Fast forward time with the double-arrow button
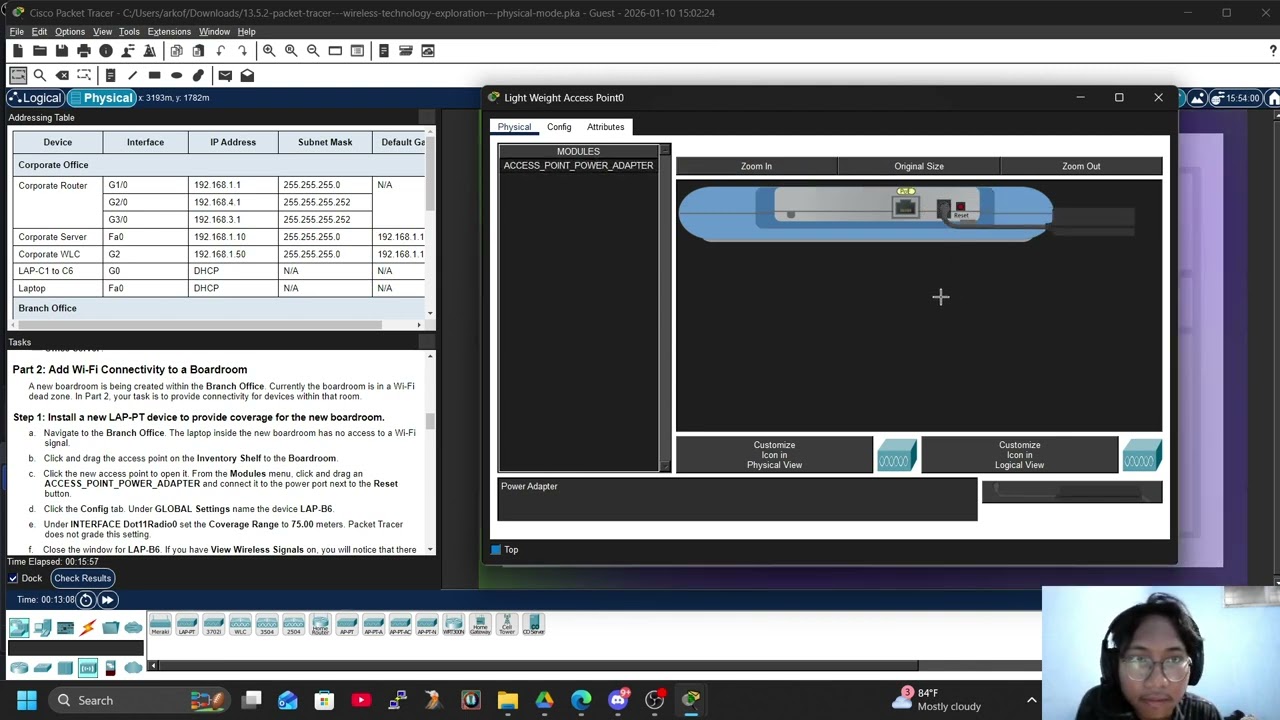Viewport: 1280px width, 720px height. (x=107, y=600)
